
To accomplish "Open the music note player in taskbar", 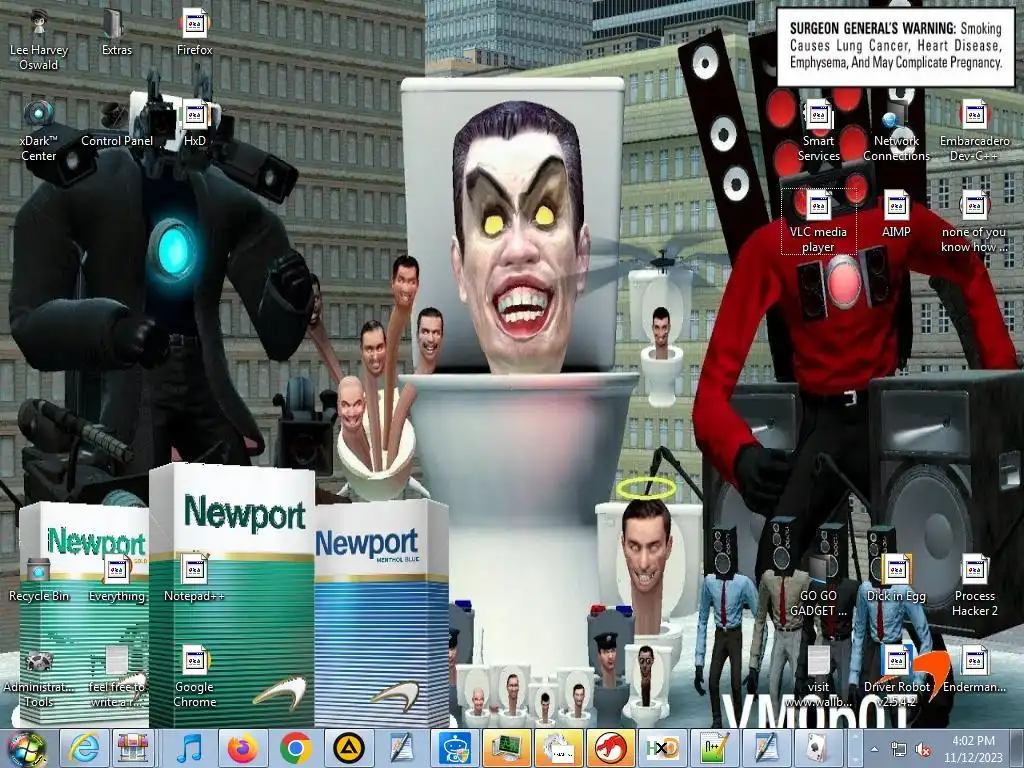I will [189, 748].
